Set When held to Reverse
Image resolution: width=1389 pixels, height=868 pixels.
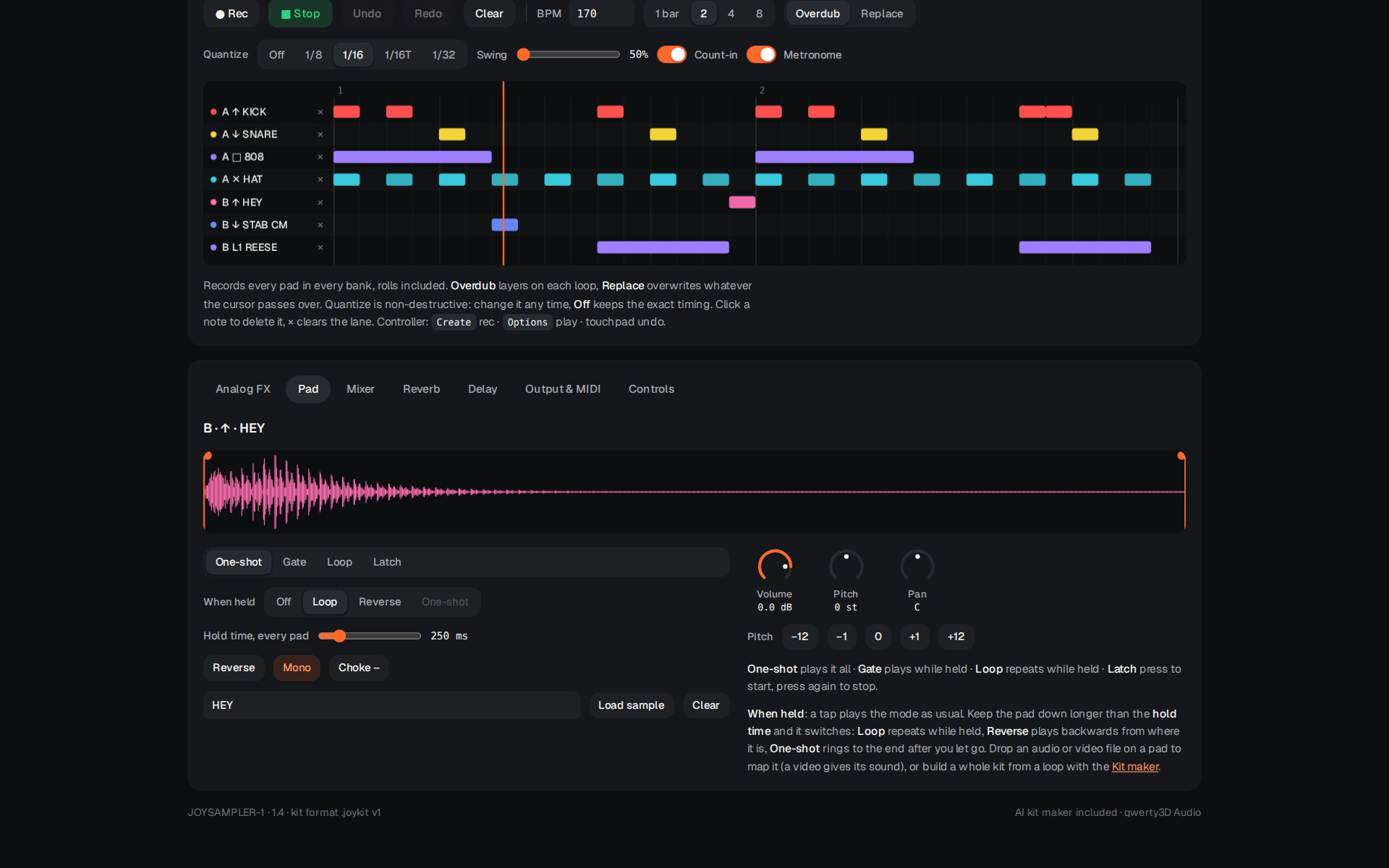pos(380,602)
